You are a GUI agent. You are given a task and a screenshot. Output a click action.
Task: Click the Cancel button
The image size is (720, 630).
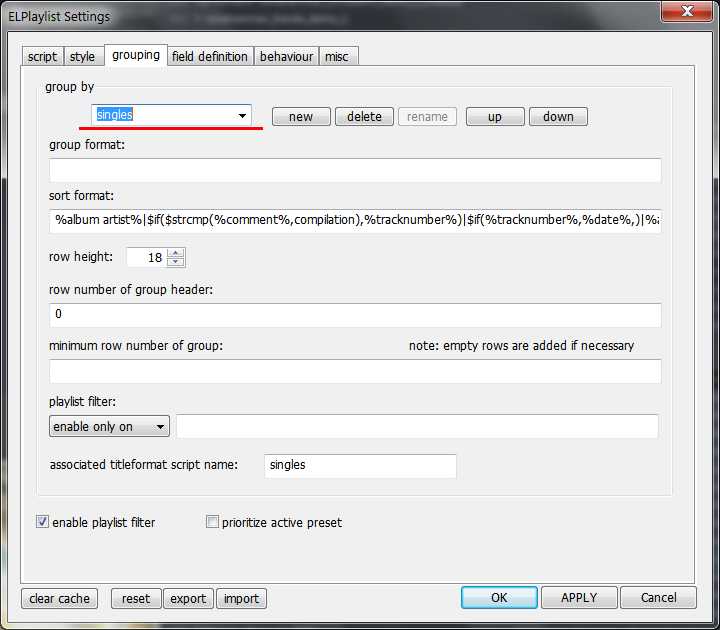click(658, 597)
